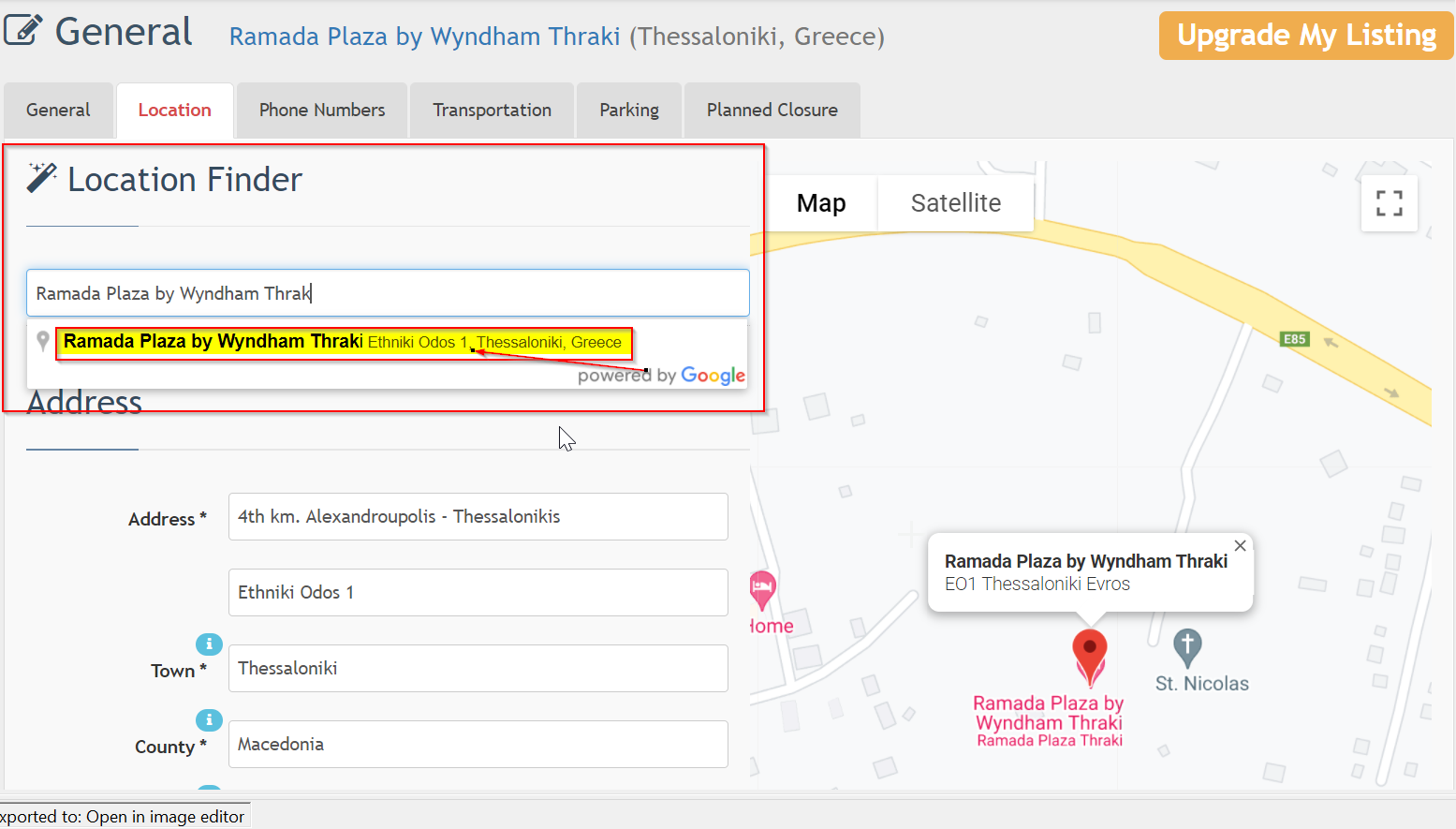Click the St. Nicolas map label
Screen dimensions: 1456x829
pos(1201,684)
